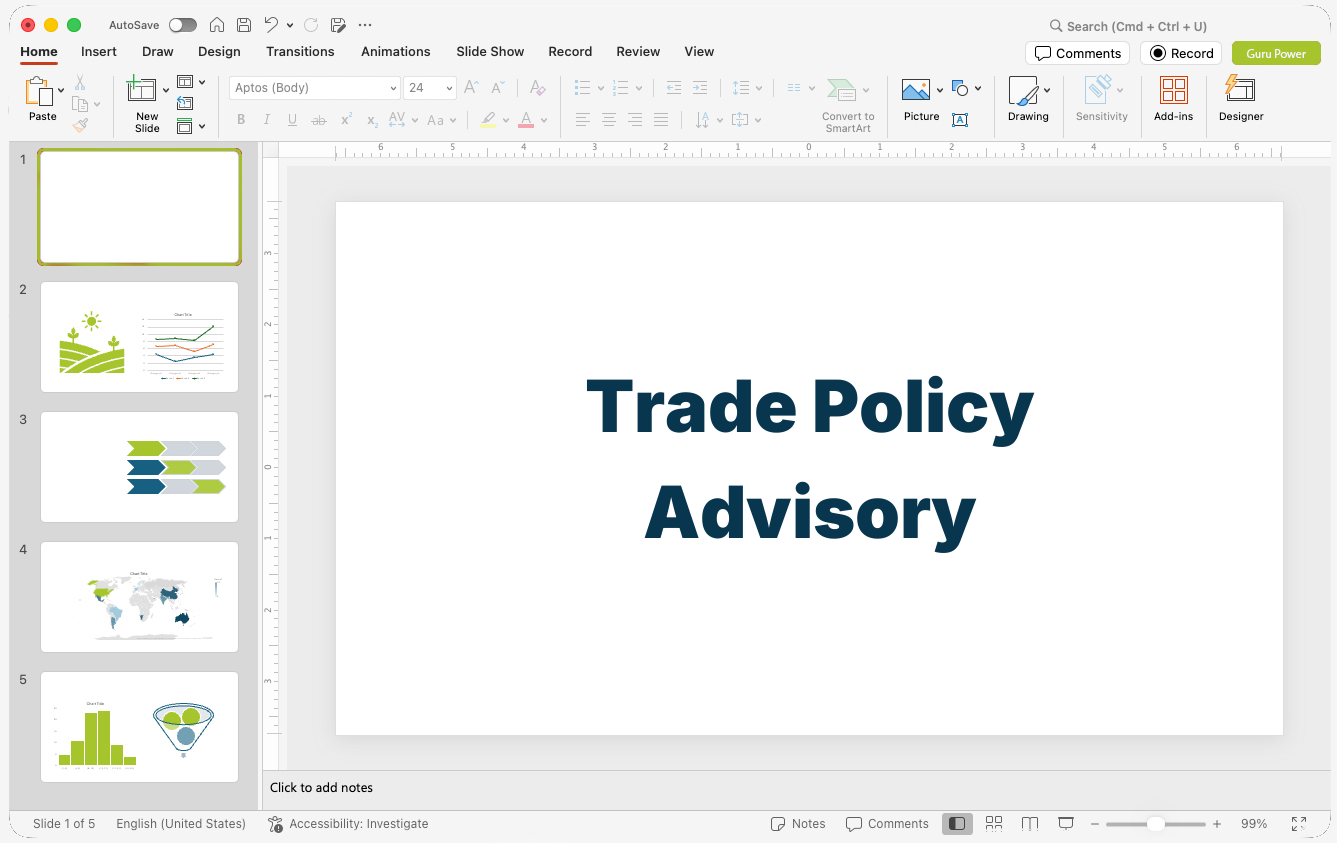The height and width of the screenshot is (843, 1337).
Task: Click the Cut scissors icon
Action: coord(80,83)
